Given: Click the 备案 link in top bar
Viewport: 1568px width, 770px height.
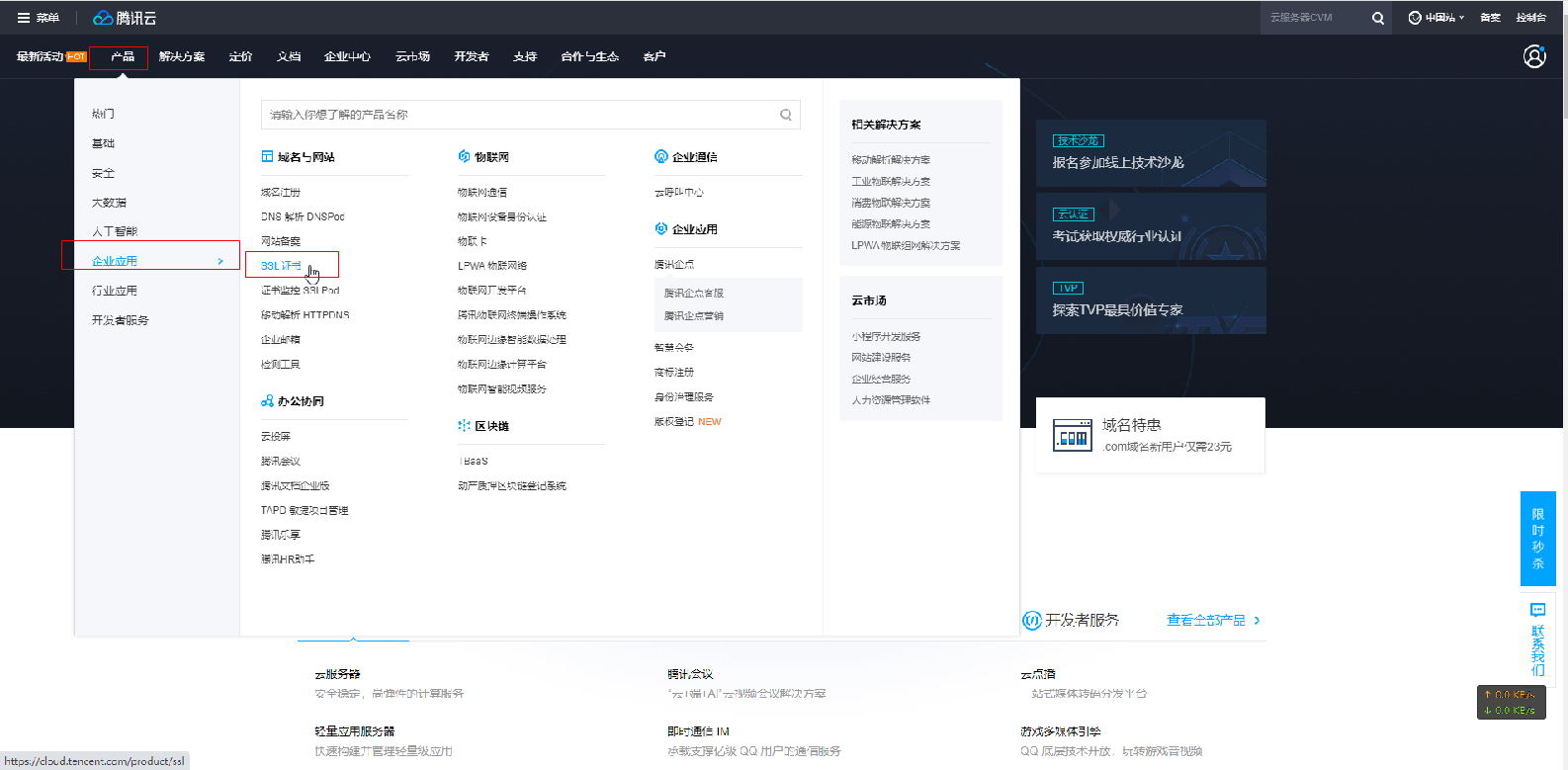Looking at the screenshot, I should click(1490, 18).
